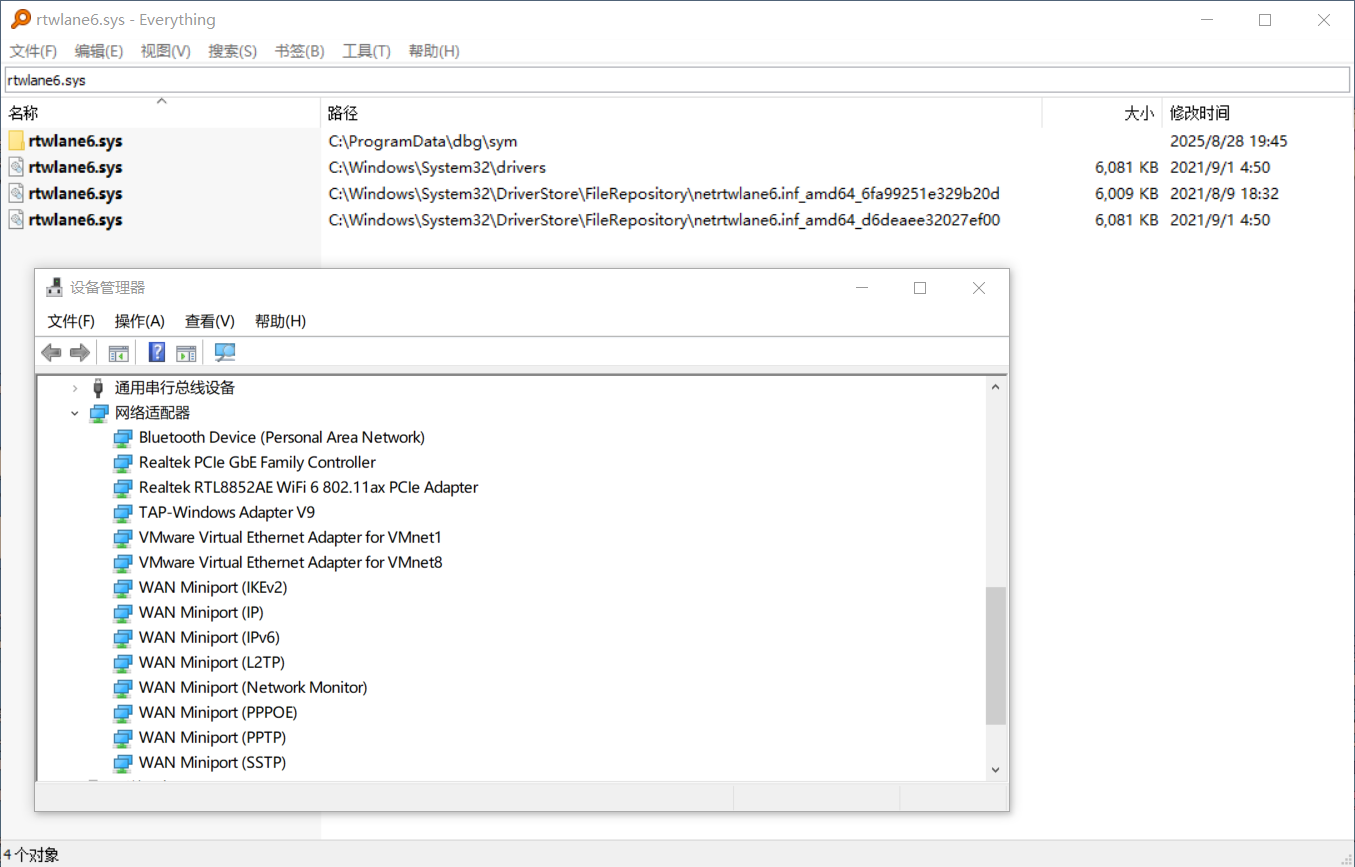The height and width of the screenshot is (867, 1355).
Task: Sort results by the 名称 column header
Action: tap(161, 113)
